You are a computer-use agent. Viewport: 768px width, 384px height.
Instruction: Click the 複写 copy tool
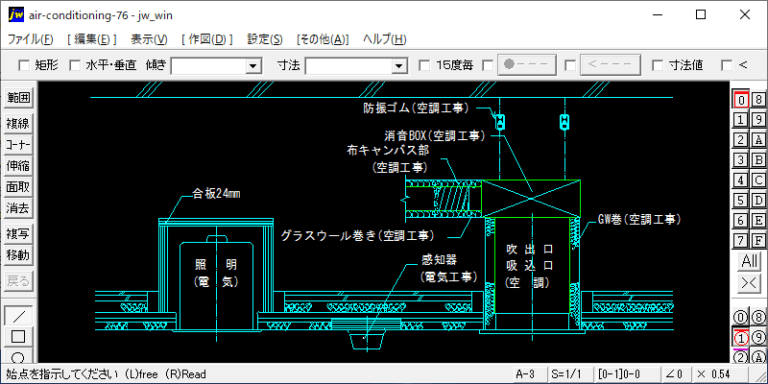(x=18, y=234)
